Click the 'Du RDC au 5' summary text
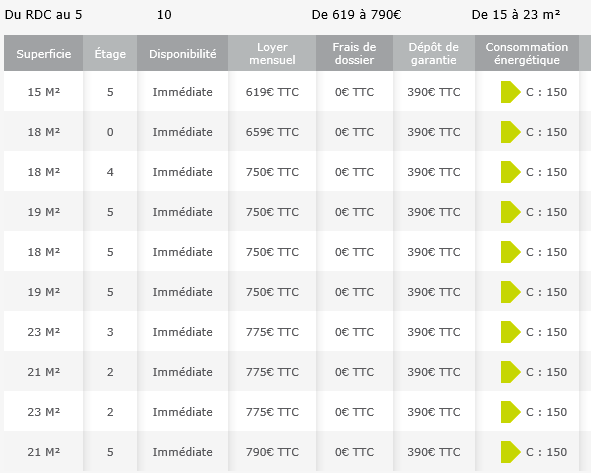The image size is (591, 473). (43, 15)
